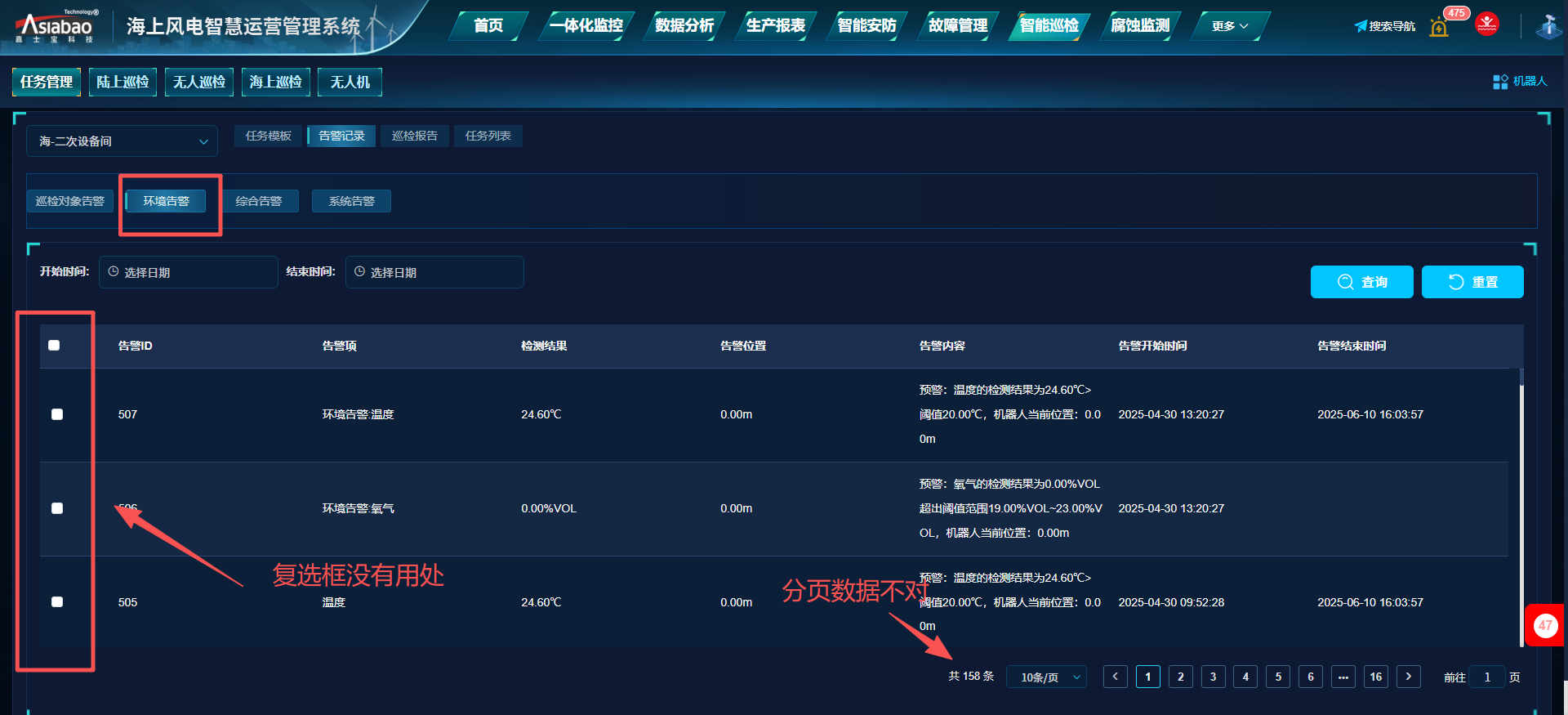
Task: Expand the 更多 menu in top navigation
Action: (x=1230, y=26)
